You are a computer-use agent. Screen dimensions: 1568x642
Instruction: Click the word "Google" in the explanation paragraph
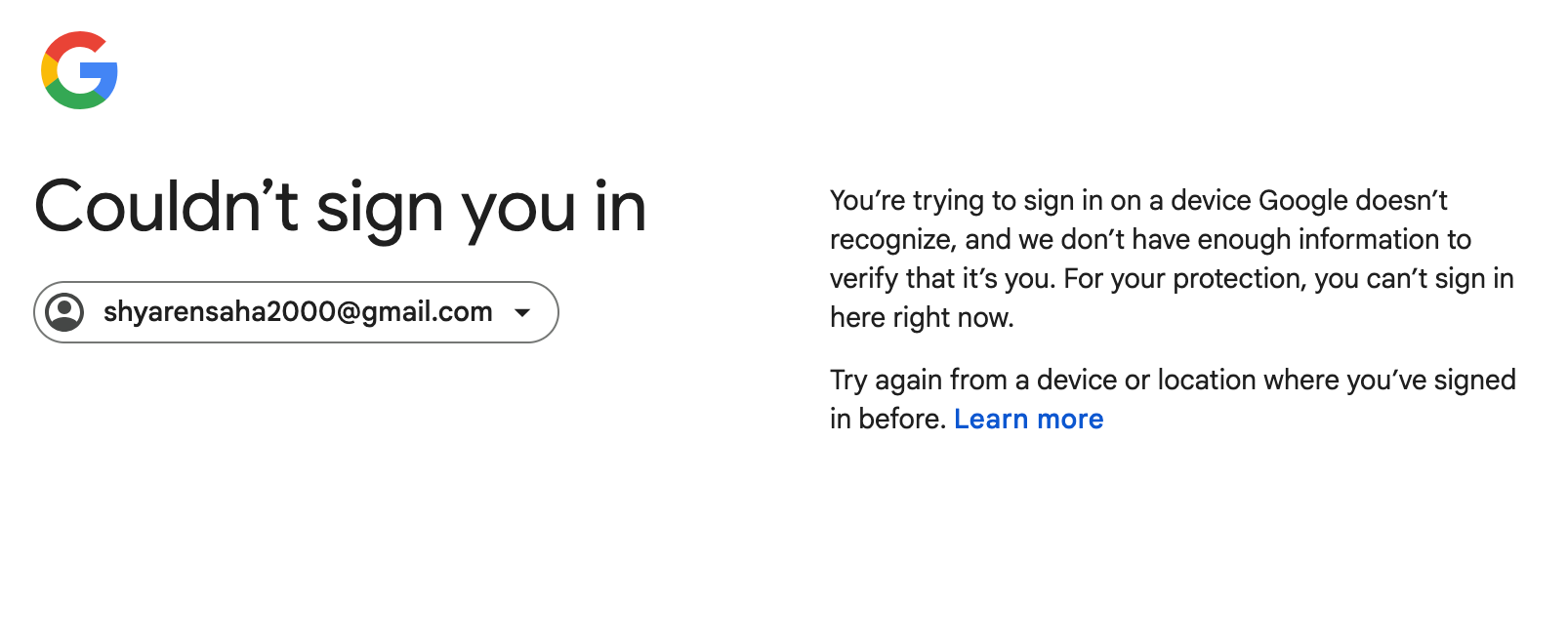(1302, 201)
